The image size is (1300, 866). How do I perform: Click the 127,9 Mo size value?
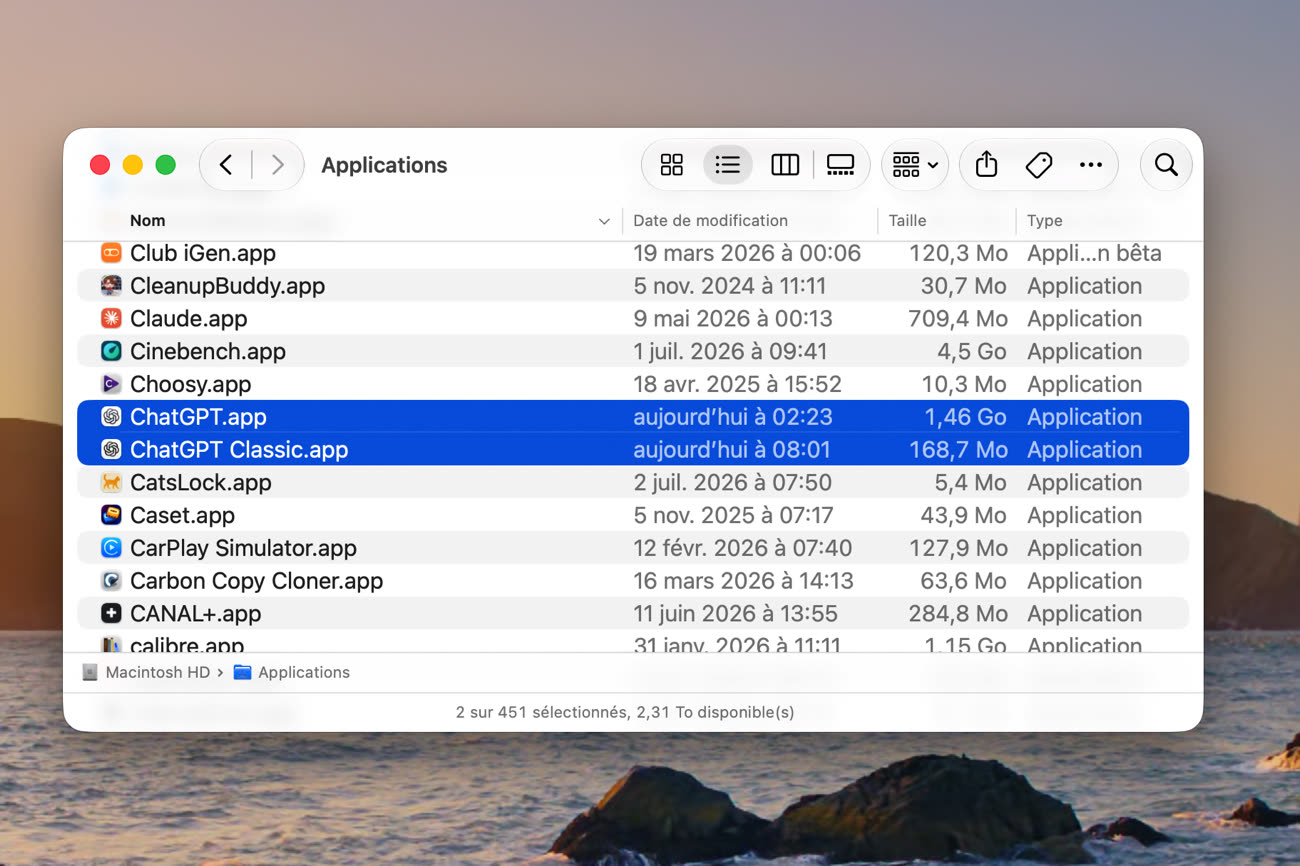[x=958, y=548]
